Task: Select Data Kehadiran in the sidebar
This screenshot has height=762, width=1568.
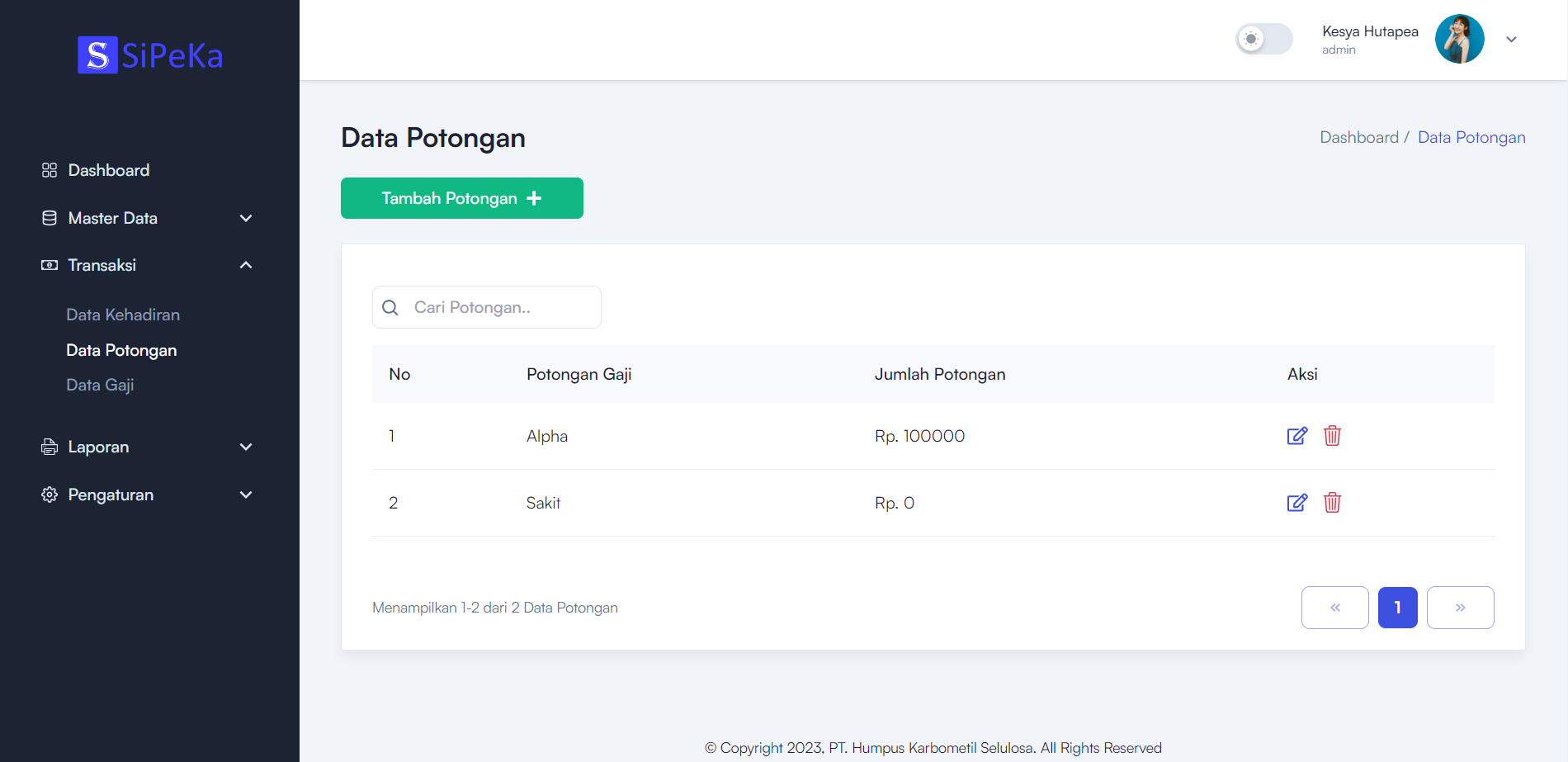Action: (122, 315)
